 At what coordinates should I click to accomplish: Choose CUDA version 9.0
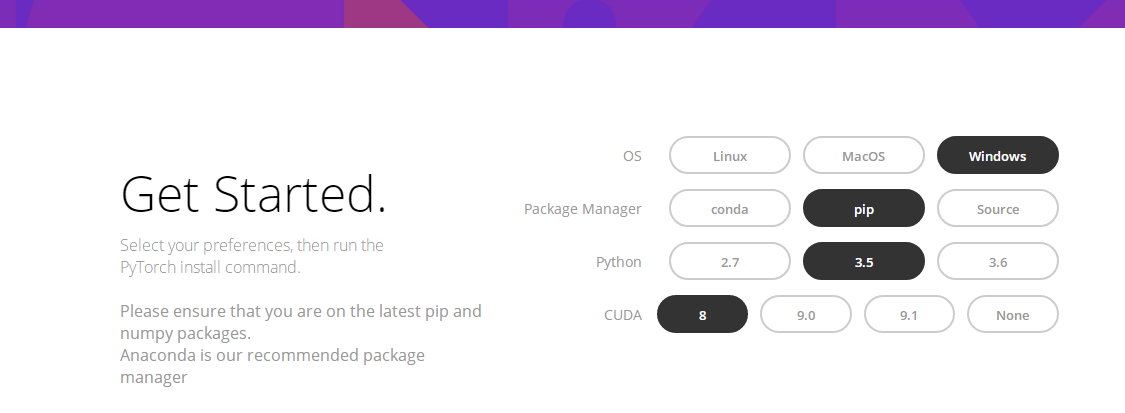point(806,315)
